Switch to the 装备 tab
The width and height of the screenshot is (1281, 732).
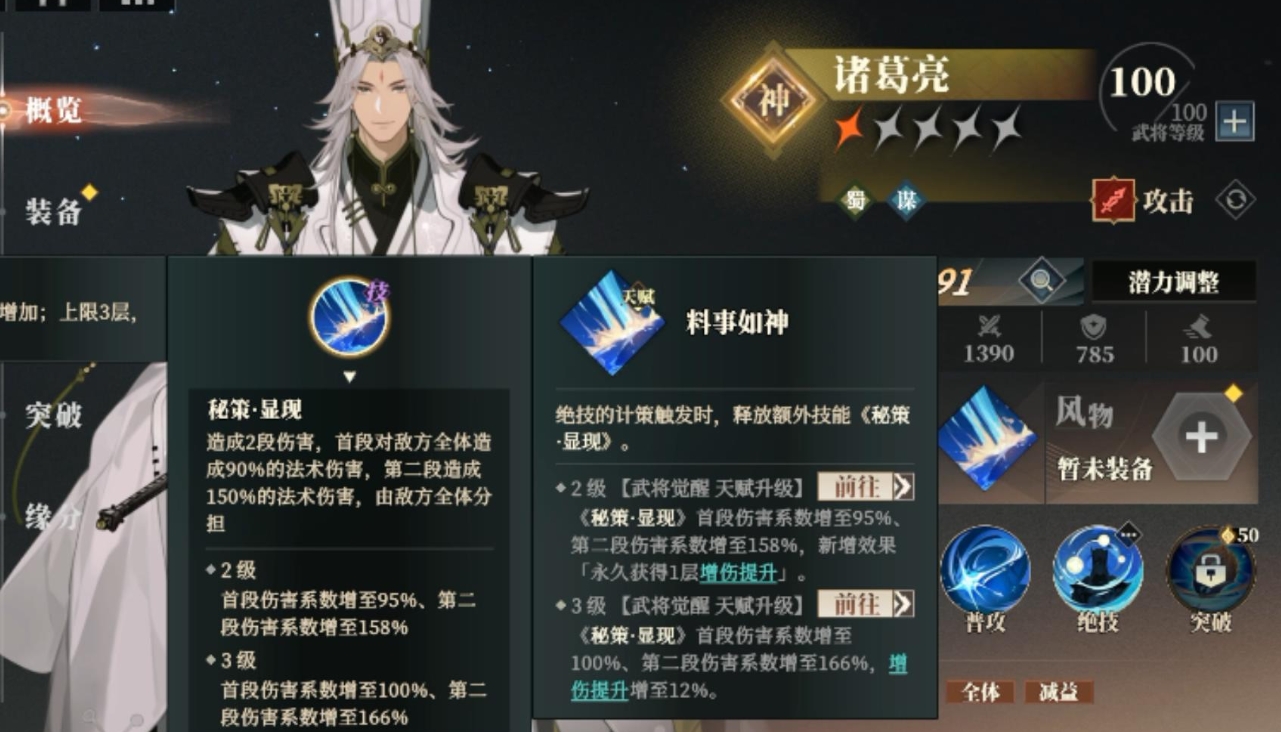pos(53,211)
